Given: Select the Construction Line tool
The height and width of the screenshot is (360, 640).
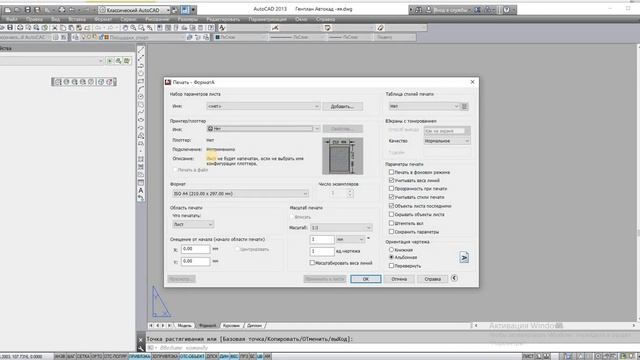Looking at the screenshot, I should (141, 58).
